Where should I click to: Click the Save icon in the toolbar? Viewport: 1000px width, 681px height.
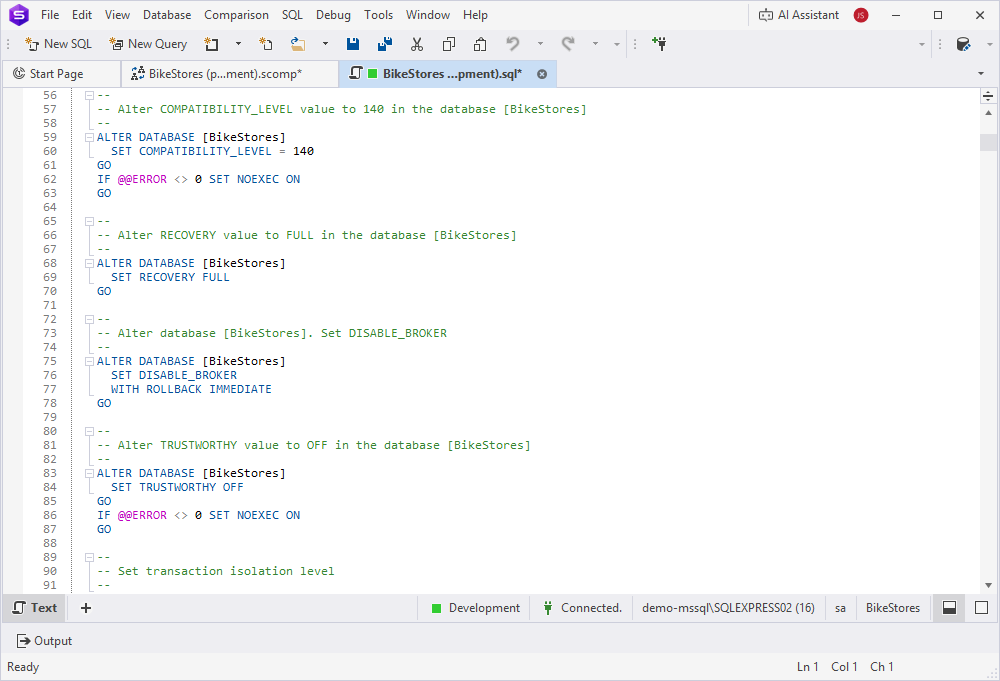pyautogui.click(x=352, y=44)
